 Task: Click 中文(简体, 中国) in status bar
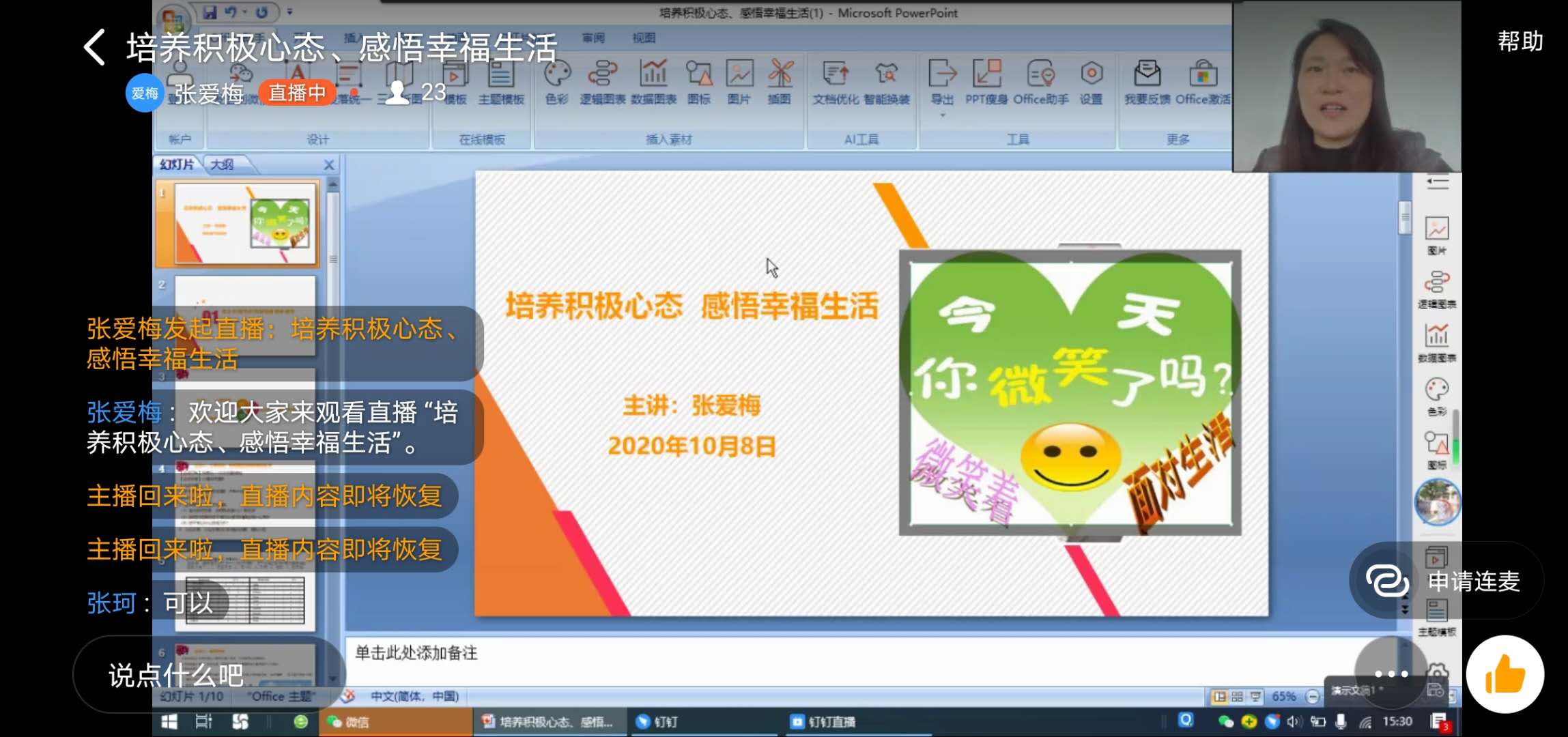[x=414, y=696]
